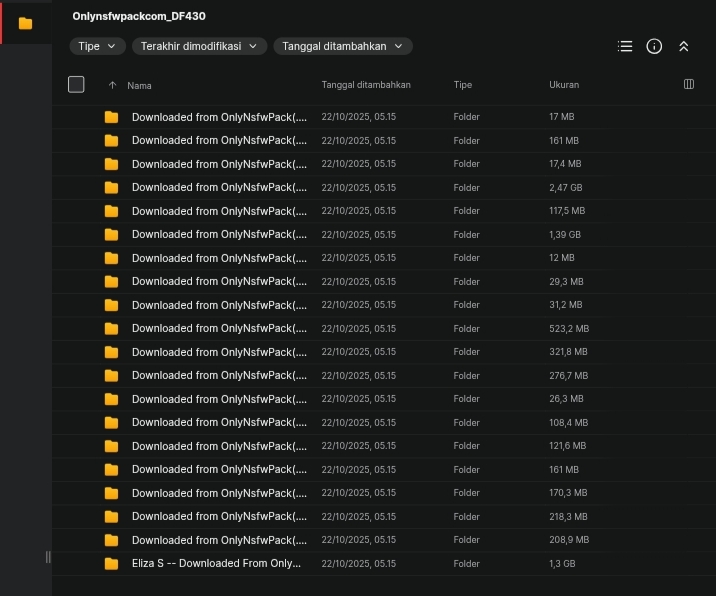
Task: Click folder icon of the 2,47 GB row
Action: tap(111, 188)
